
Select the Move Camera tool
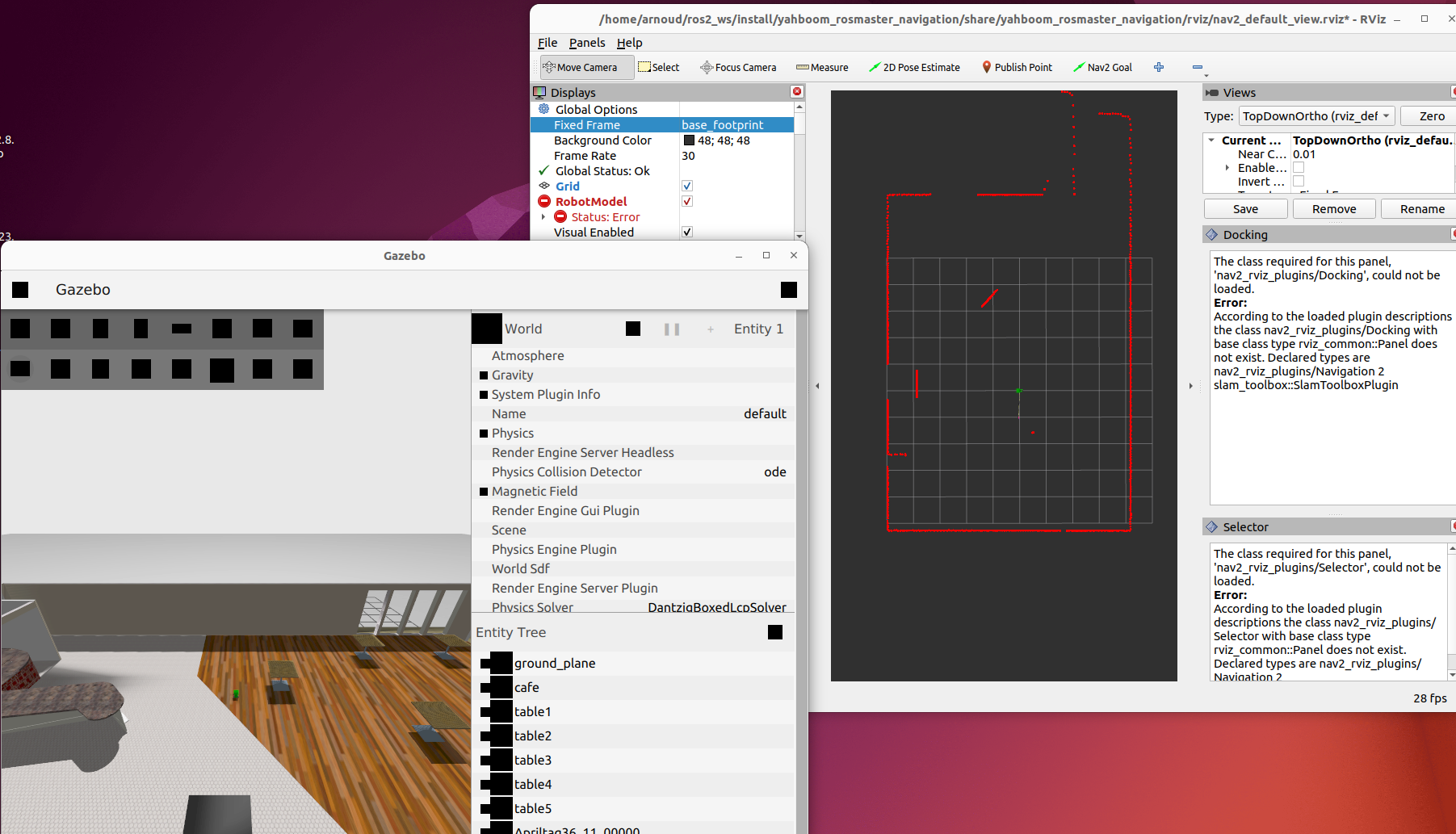[586, 68]
